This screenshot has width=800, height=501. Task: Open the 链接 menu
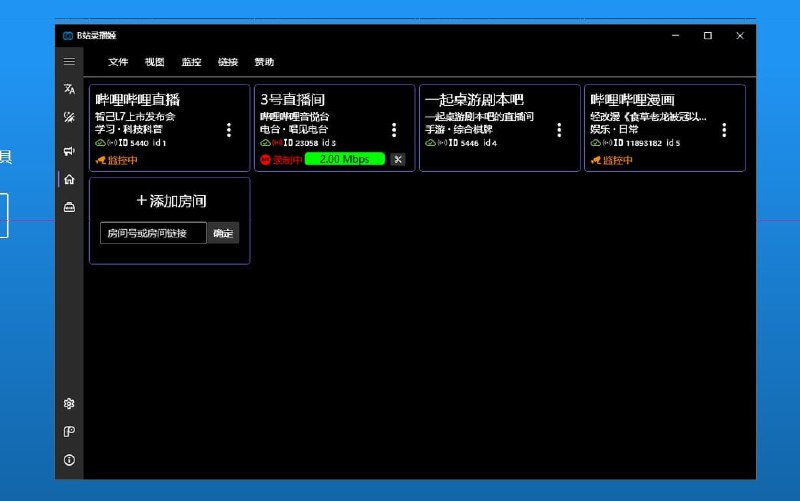[x=228, y=62]
